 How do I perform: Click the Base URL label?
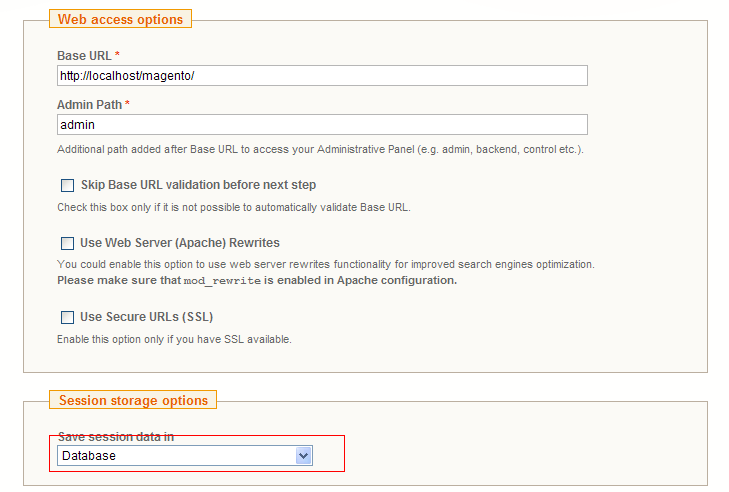coord(84,56)
